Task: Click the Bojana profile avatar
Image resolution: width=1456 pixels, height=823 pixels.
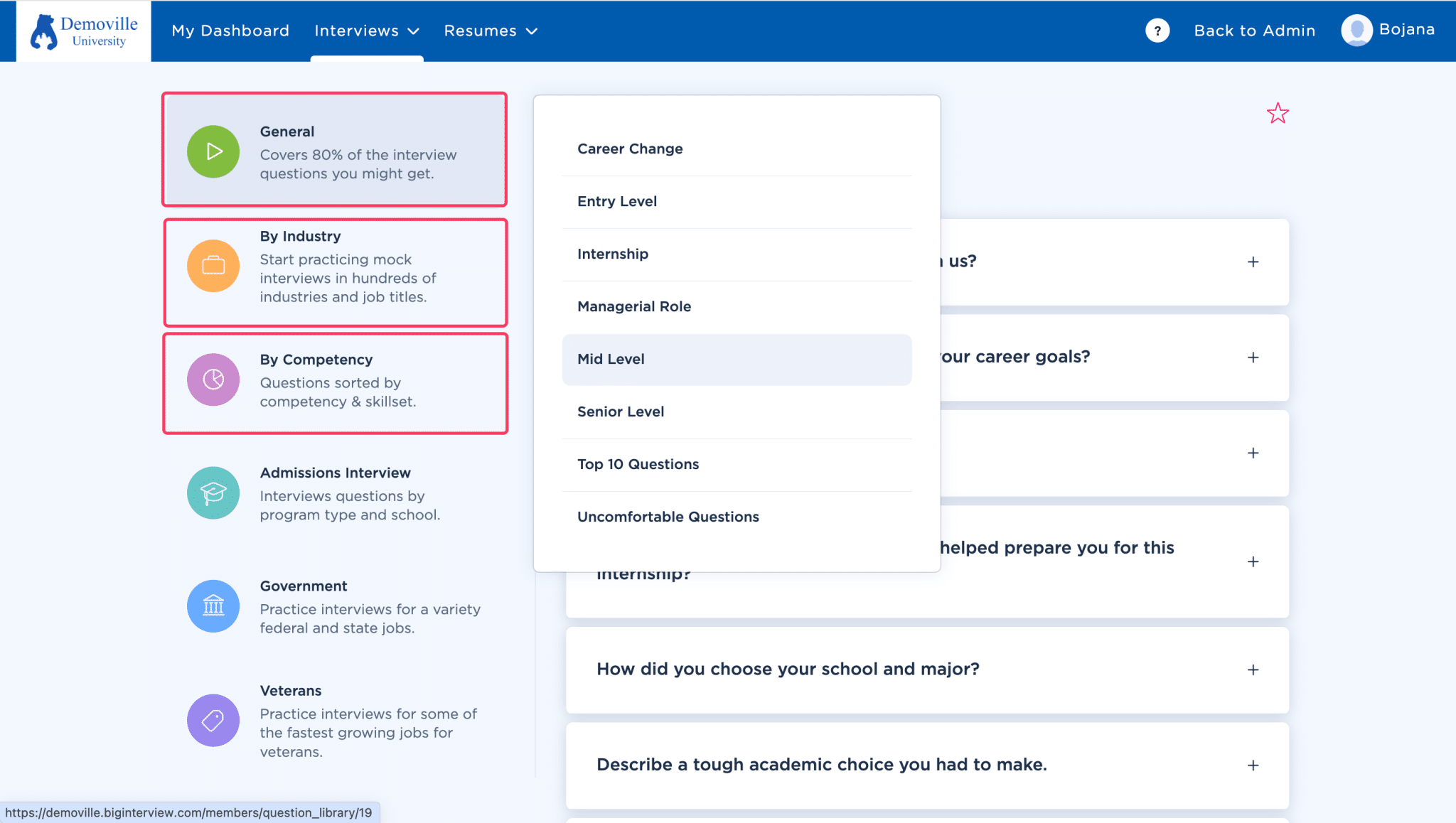Action: click(x=1356, y=31)
